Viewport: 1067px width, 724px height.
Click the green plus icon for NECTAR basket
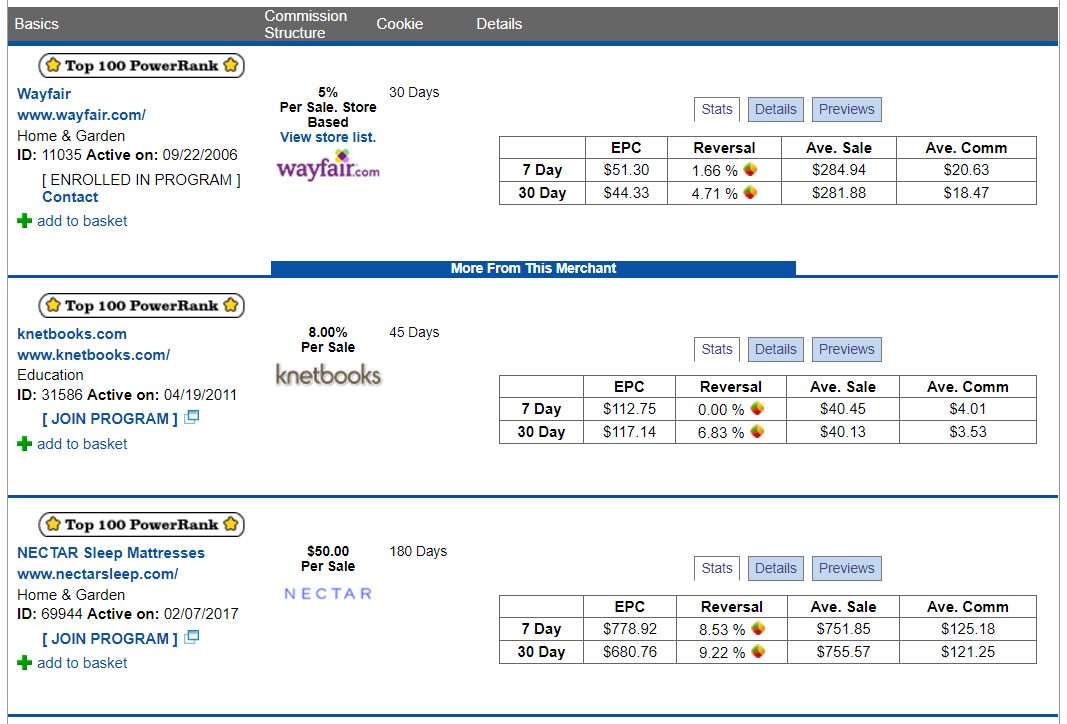click(x=24, y=663)
